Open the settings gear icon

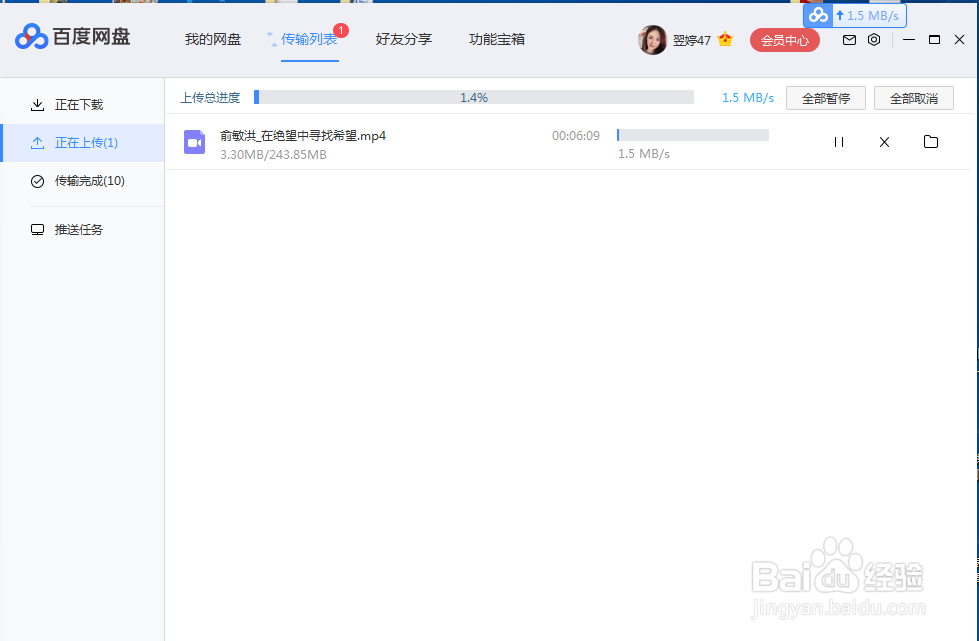point(874,39)
